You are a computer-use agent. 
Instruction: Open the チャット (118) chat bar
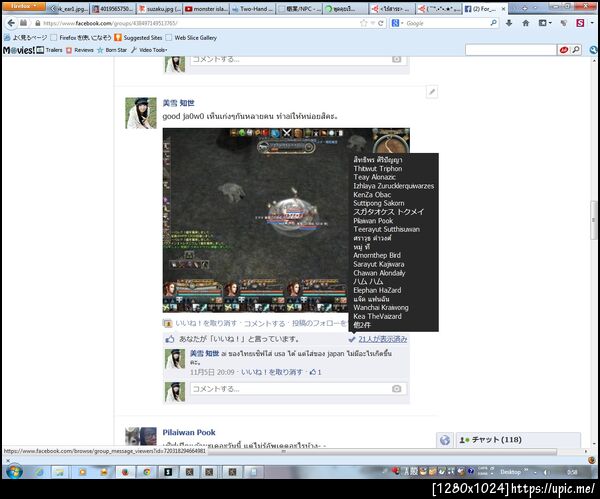[x=518, y=440]
